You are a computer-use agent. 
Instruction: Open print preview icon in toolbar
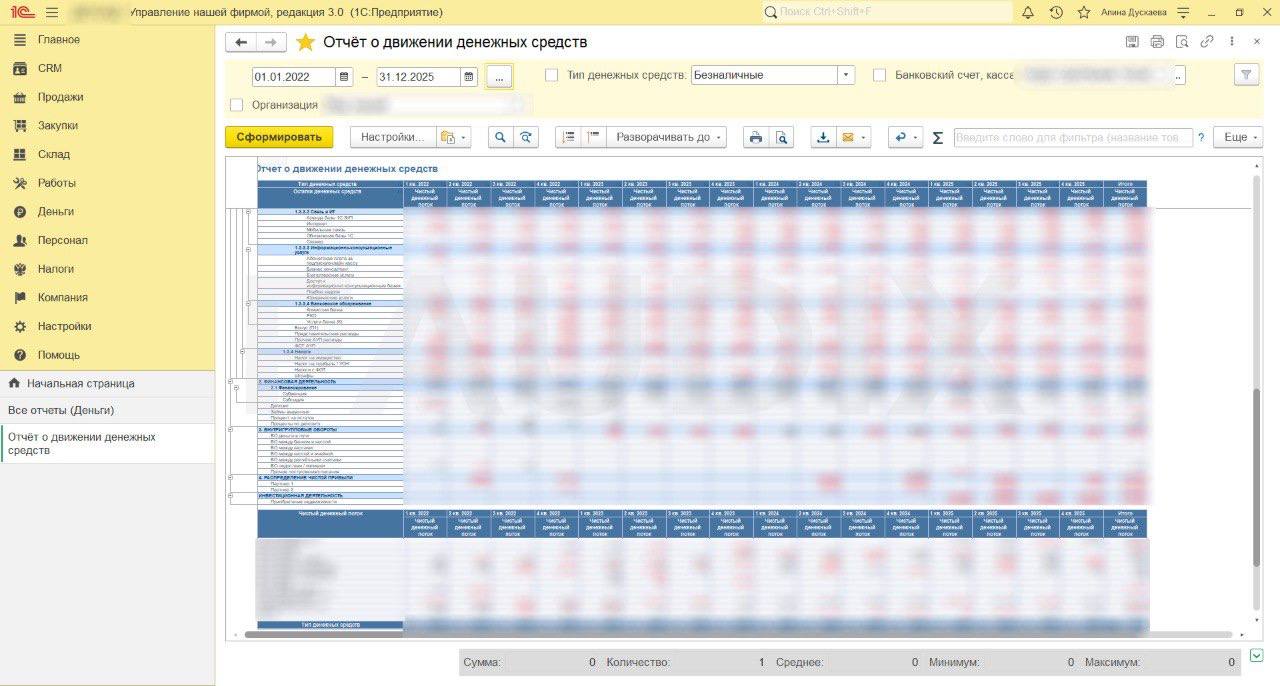click(x=781, y=137)
